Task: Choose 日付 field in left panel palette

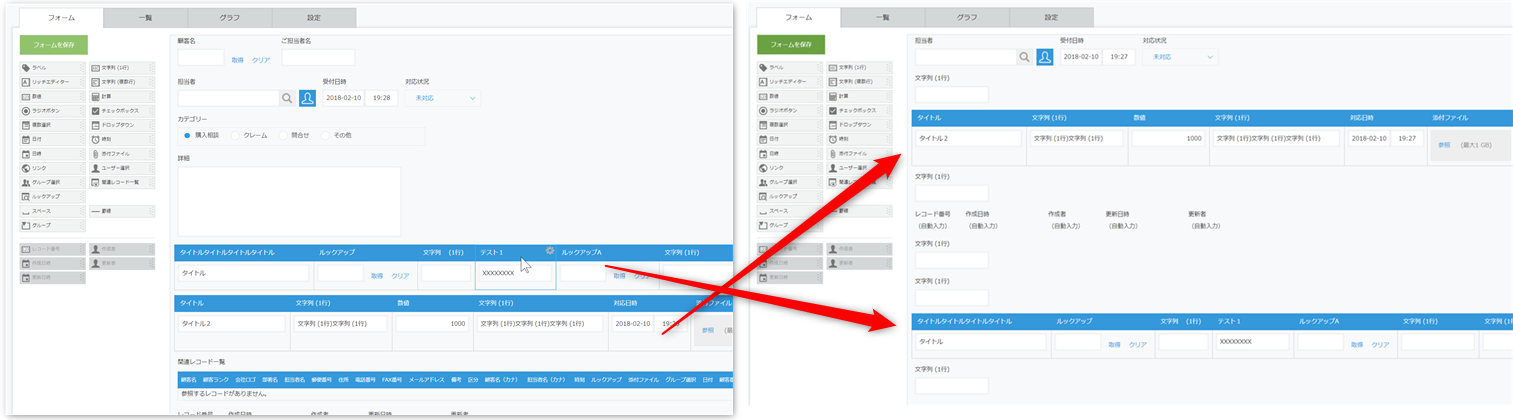Action: (52, 139)
